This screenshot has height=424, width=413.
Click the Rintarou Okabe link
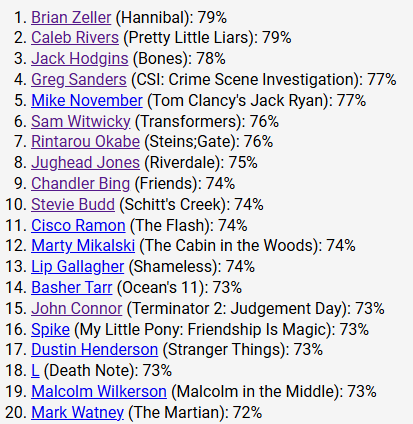pyautogui.click(x=85, y=142)
